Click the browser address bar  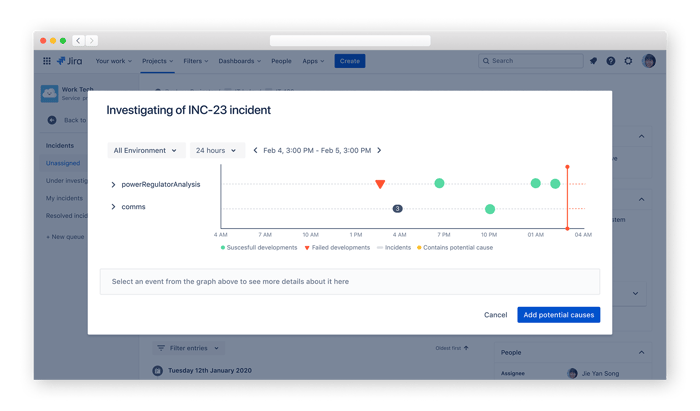350,41
